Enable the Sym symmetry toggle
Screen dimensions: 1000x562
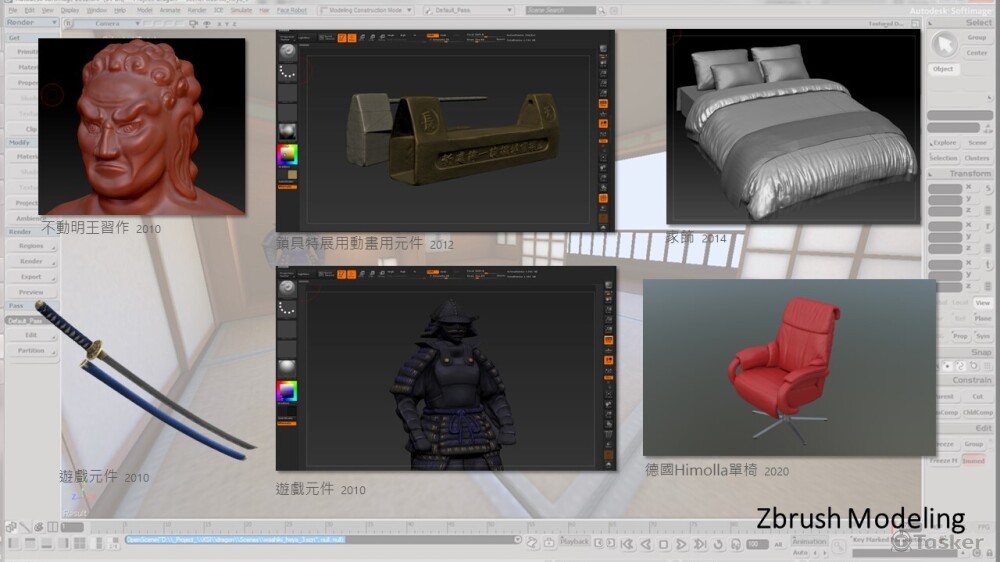tap(983, 336)
